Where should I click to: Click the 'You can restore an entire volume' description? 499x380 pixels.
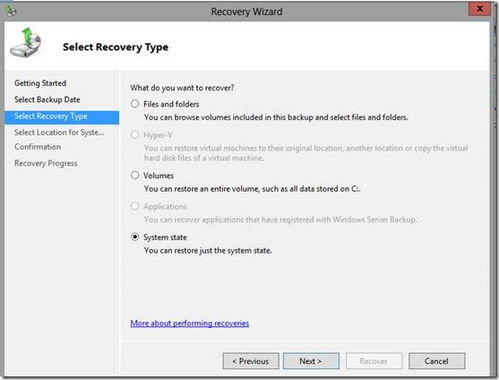pos(252,189)
